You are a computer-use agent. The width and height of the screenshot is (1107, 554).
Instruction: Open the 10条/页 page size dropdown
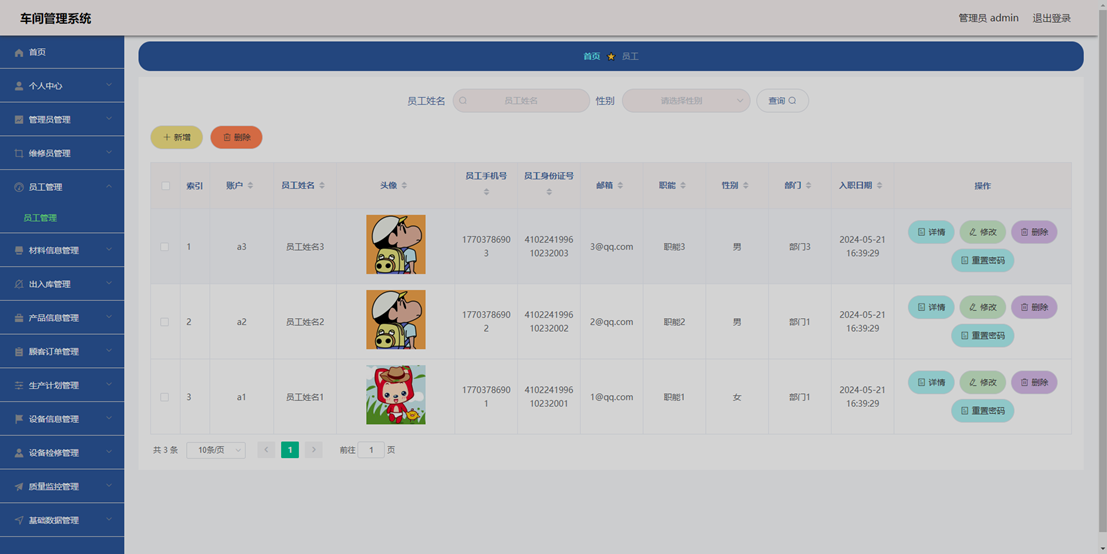[216, 450]
